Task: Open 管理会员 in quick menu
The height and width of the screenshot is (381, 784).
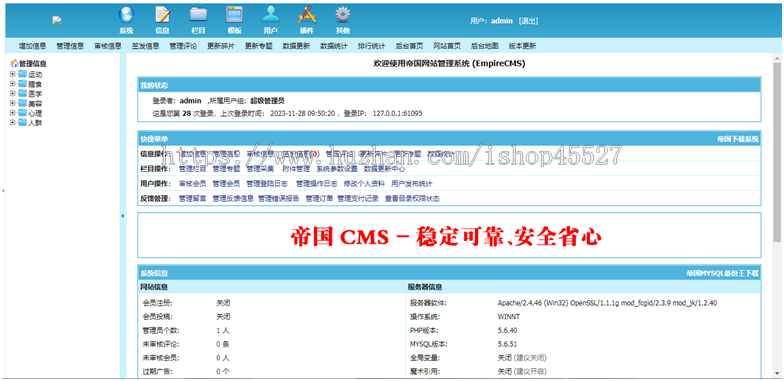Action: [x=226, y=184]
